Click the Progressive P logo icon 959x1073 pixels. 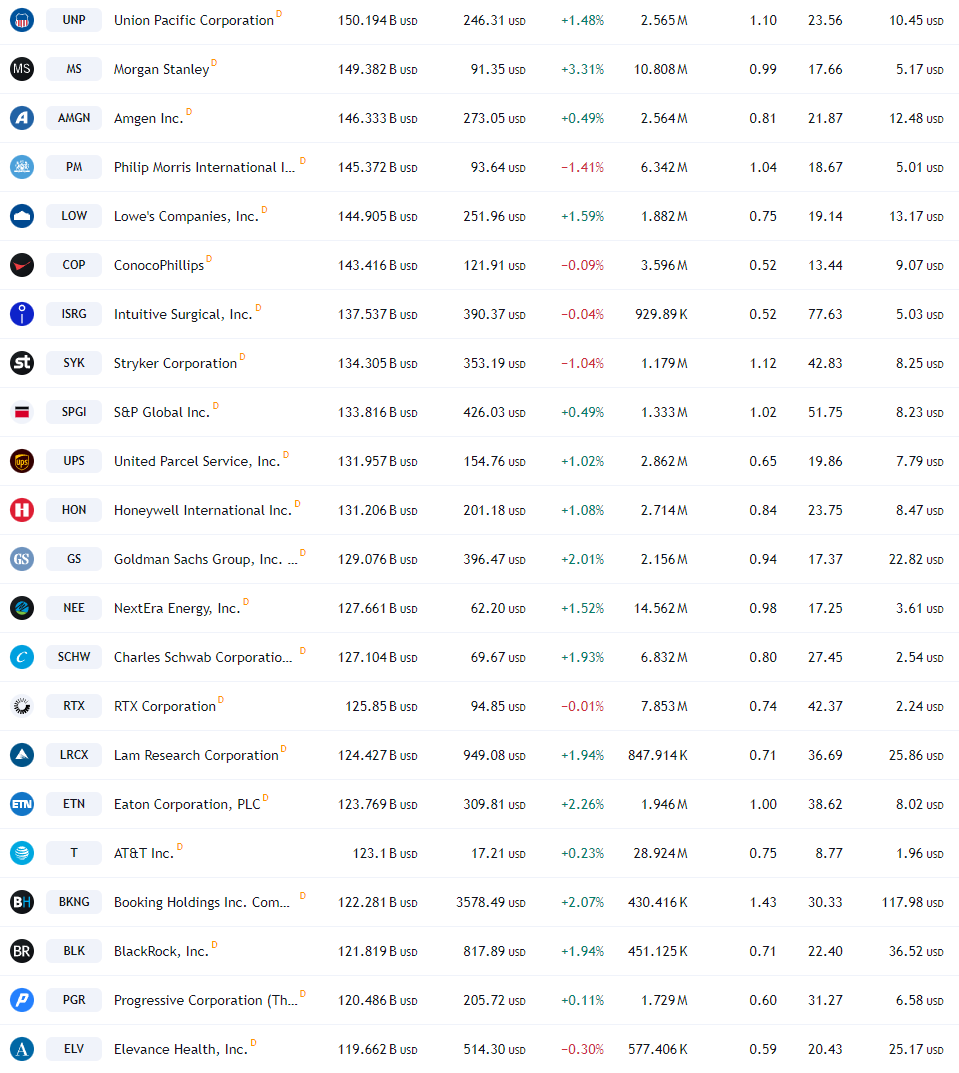click(22, 1000)
